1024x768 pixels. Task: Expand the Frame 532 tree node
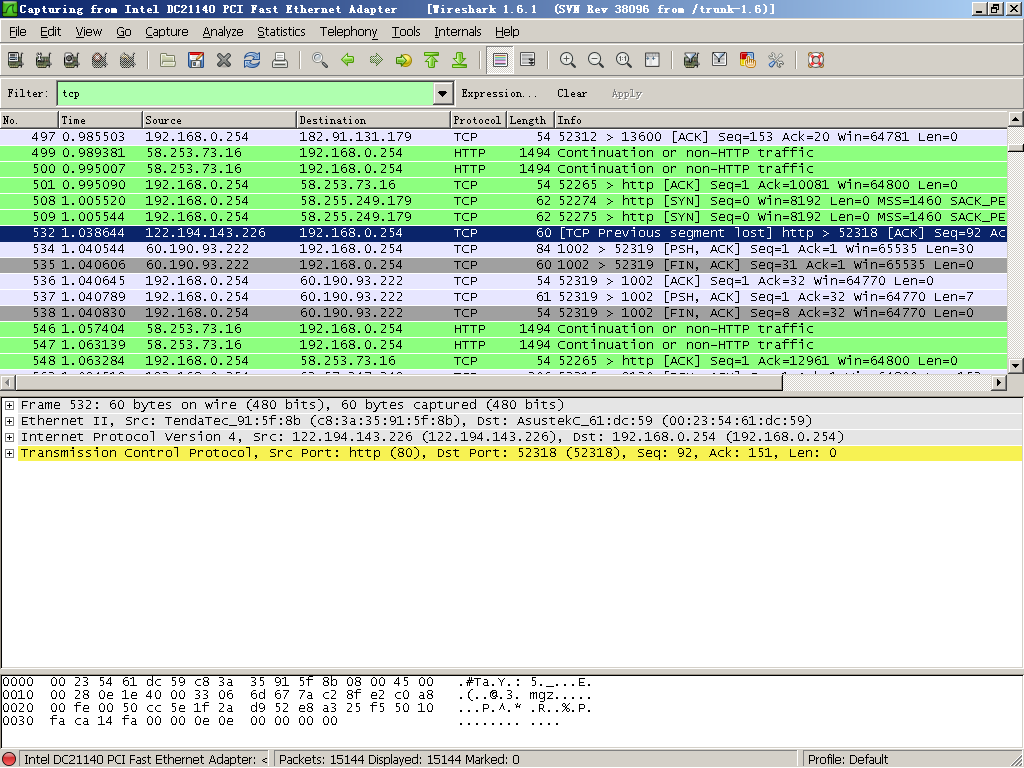[x=9, y=406]
